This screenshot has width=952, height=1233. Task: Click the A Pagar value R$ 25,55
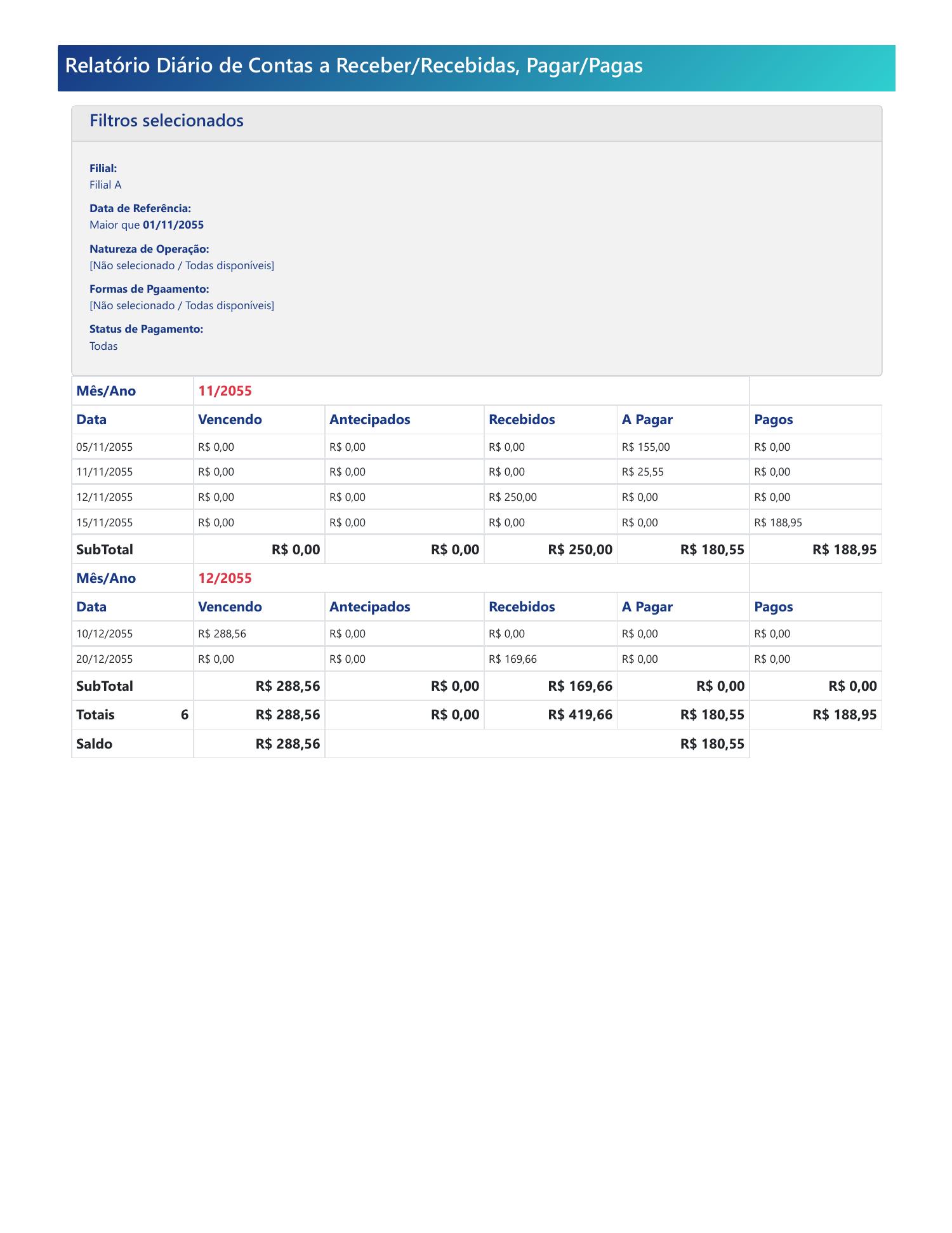pyautogui.click(x=642, y=472)
